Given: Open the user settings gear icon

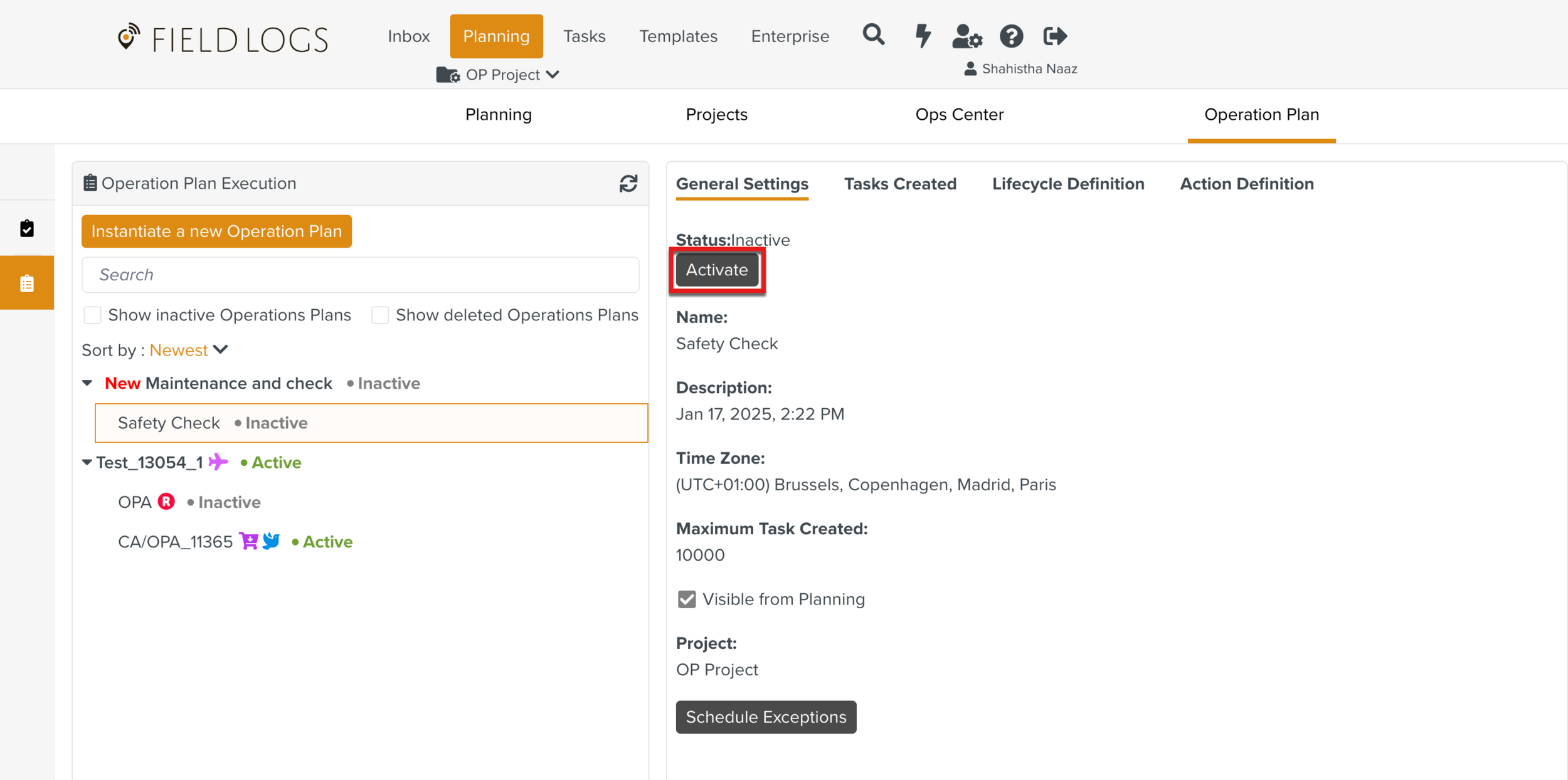Looking at the screenshot, I should 967,36.
